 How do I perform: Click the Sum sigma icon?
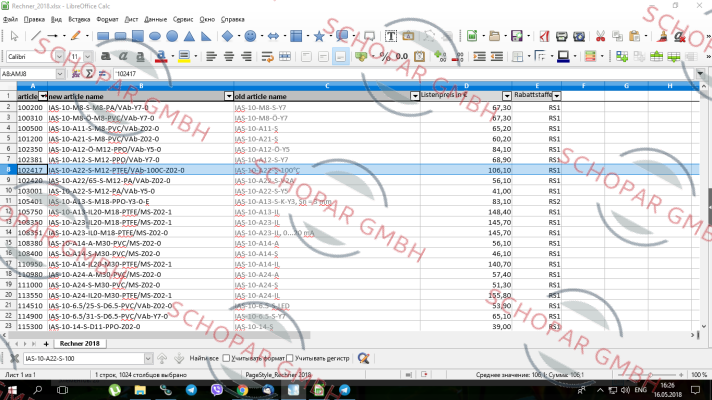(x=89, y=74)
